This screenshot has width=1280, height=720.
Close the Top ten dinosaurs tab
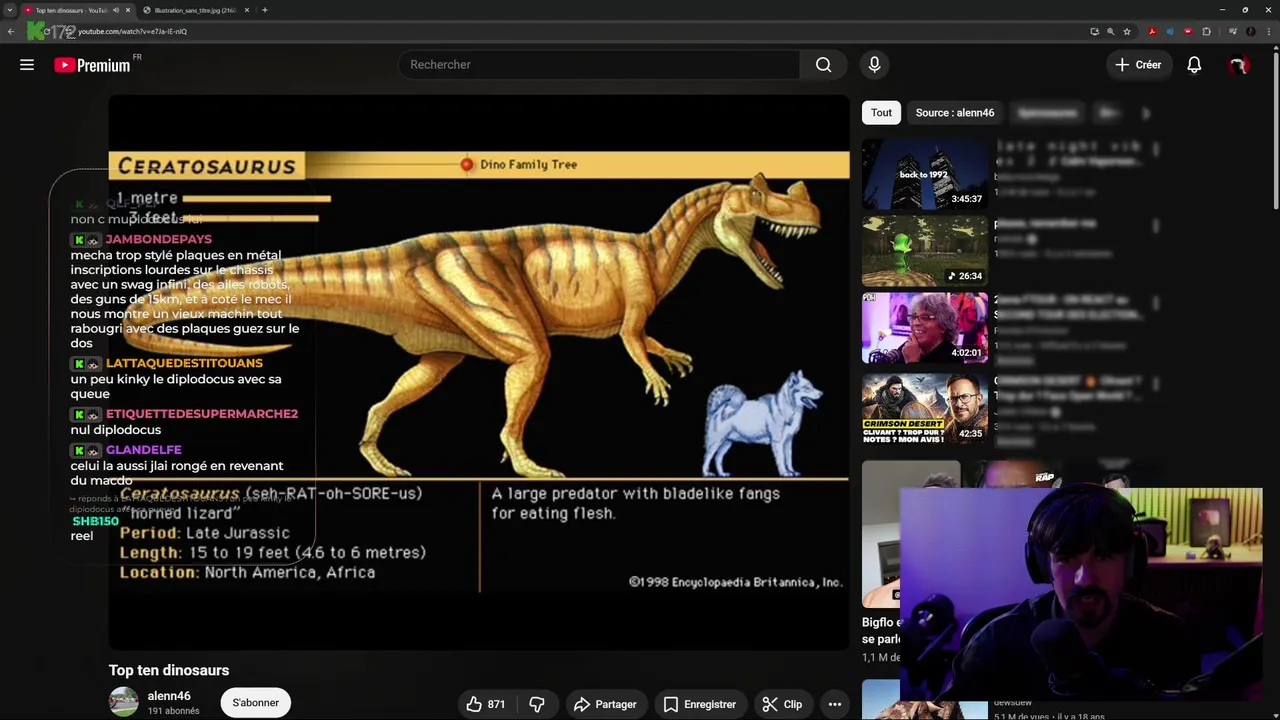pos(128,10)
